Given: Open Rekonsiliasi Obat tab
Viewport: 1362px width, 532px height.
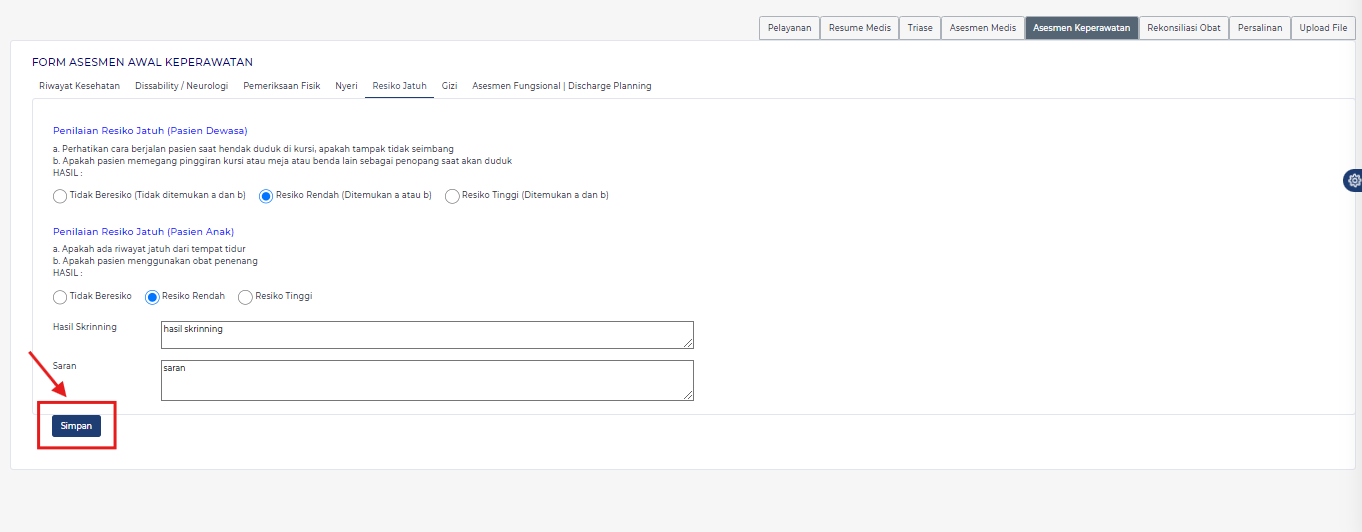Looking at the screenshot, I should (x=1184, y=28).
